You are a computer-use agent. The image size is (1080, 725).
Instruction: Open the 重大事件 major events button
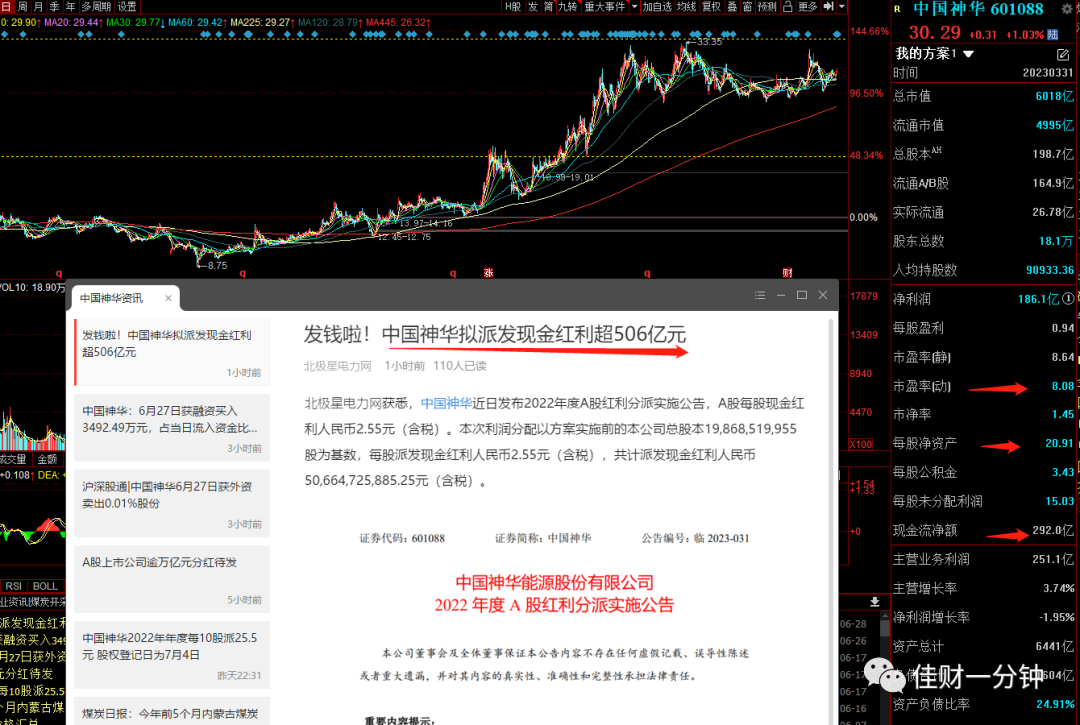pos(605,6)
